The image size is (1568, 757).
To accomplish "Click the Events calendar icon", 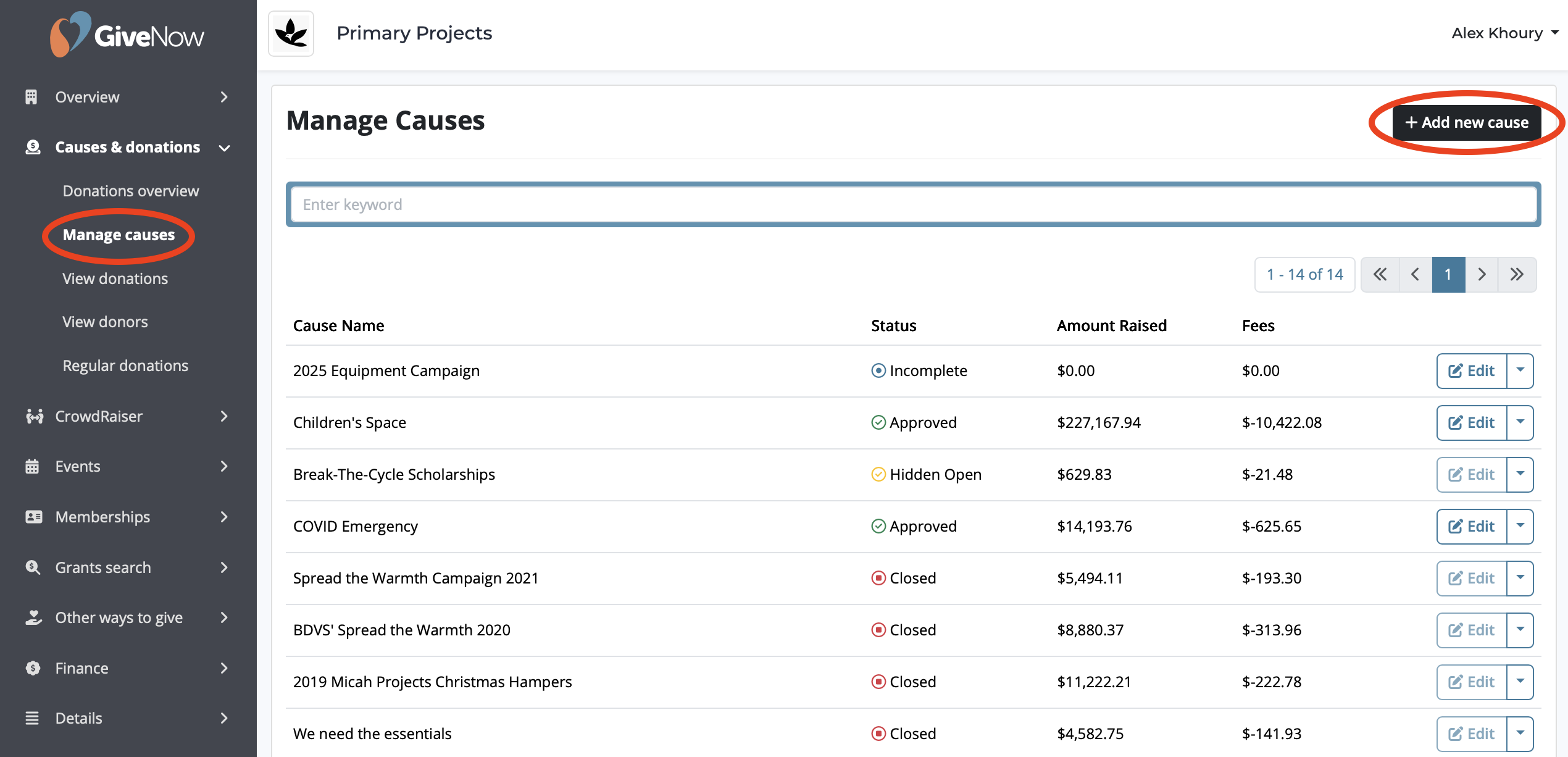I will (x=32, y=466).
